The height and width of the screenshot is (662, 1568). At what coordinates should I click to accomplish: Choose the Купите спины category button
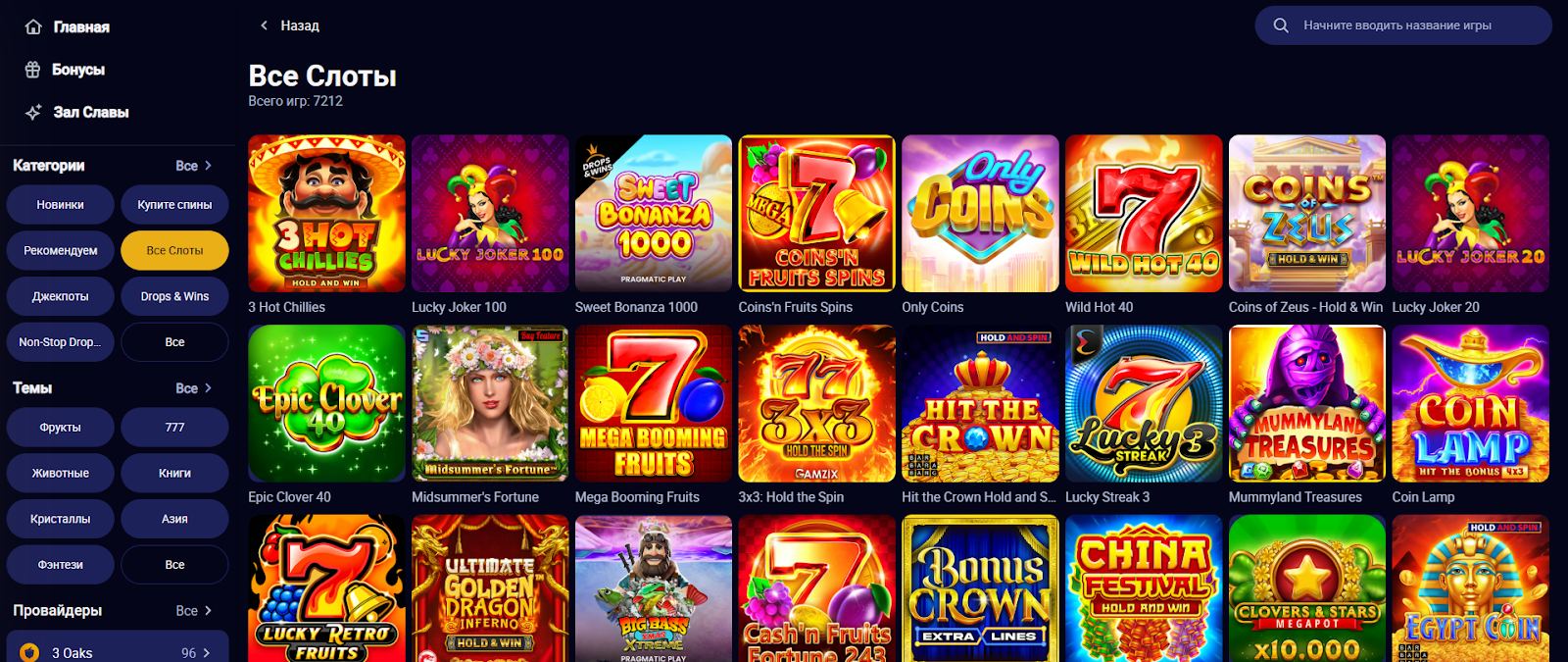[x=174, y=205]
